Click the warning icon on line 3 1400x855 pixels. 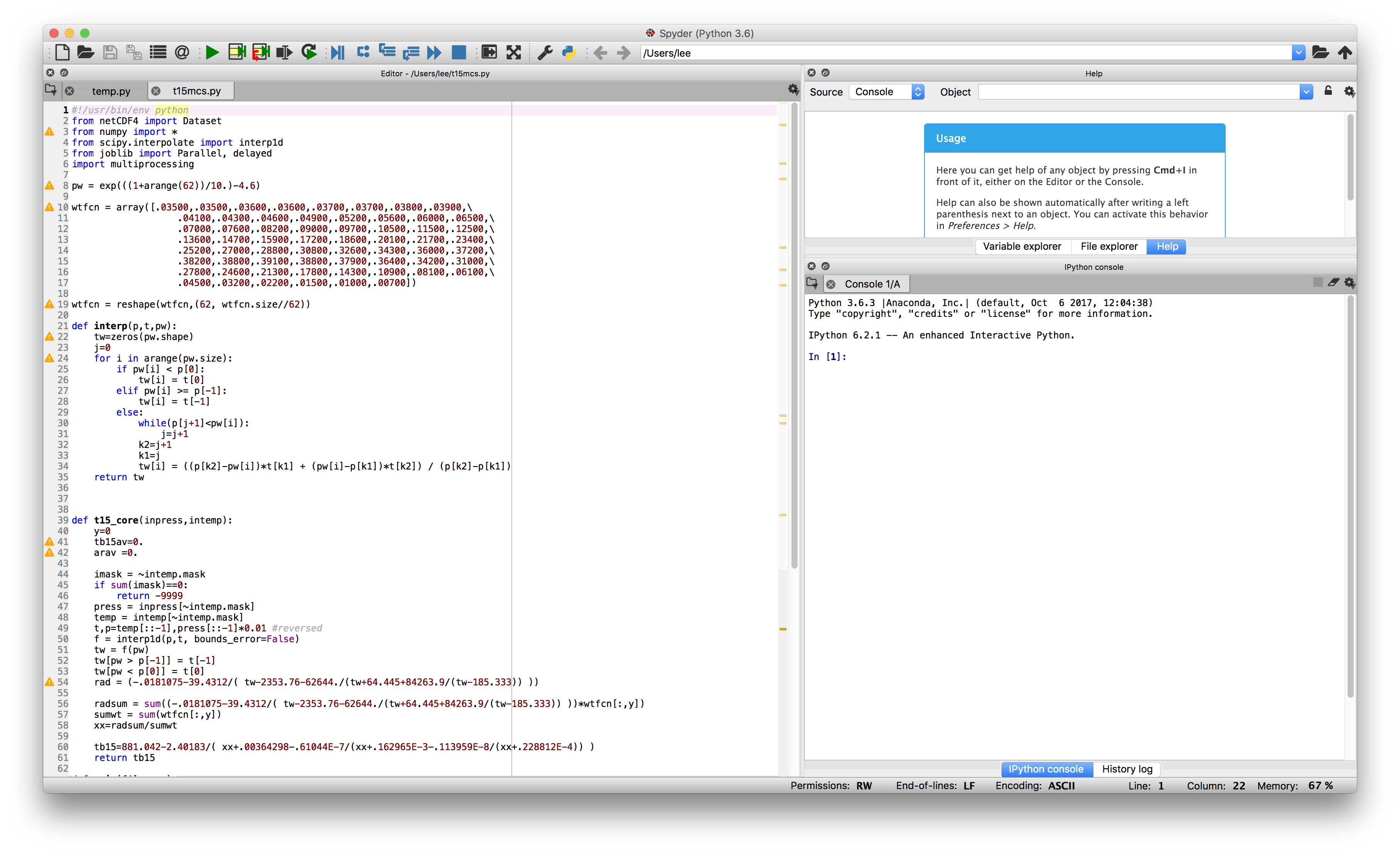pyautogui.click(x=49, y=132)
